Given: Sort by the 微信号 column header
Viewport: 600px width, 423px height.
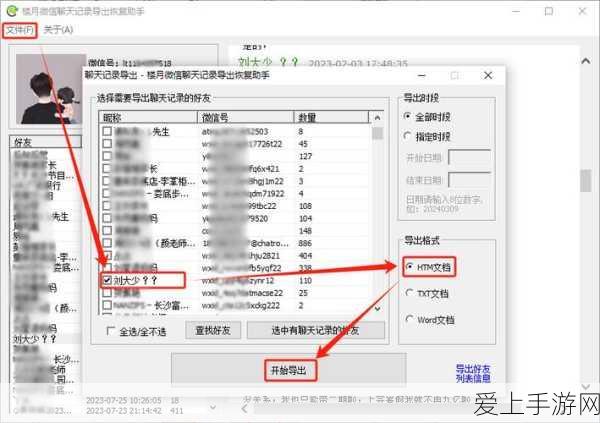Looking at the screenshot, I should pos(245,117).
